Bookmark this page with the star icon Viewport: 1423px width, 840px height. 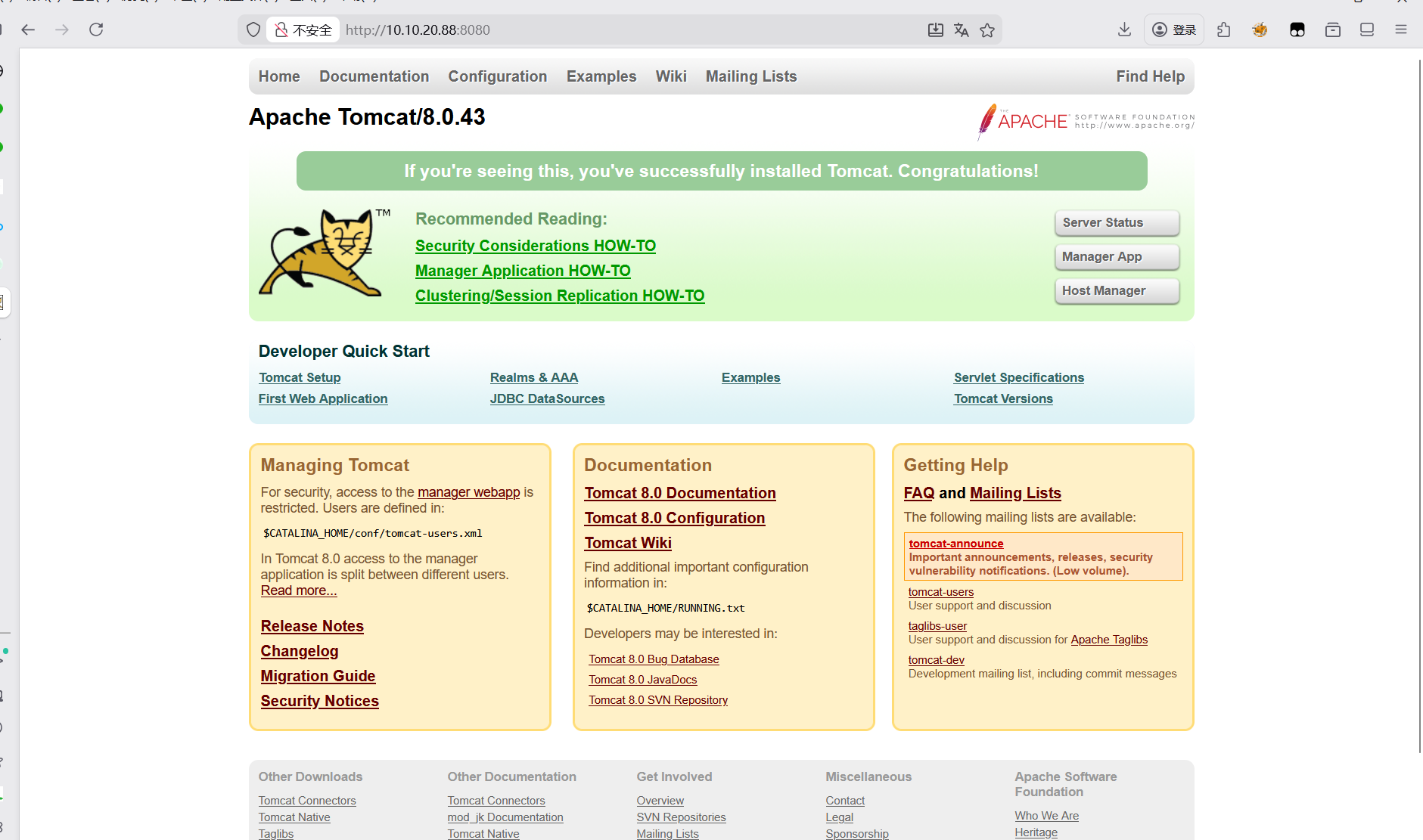tap(987, 29)
